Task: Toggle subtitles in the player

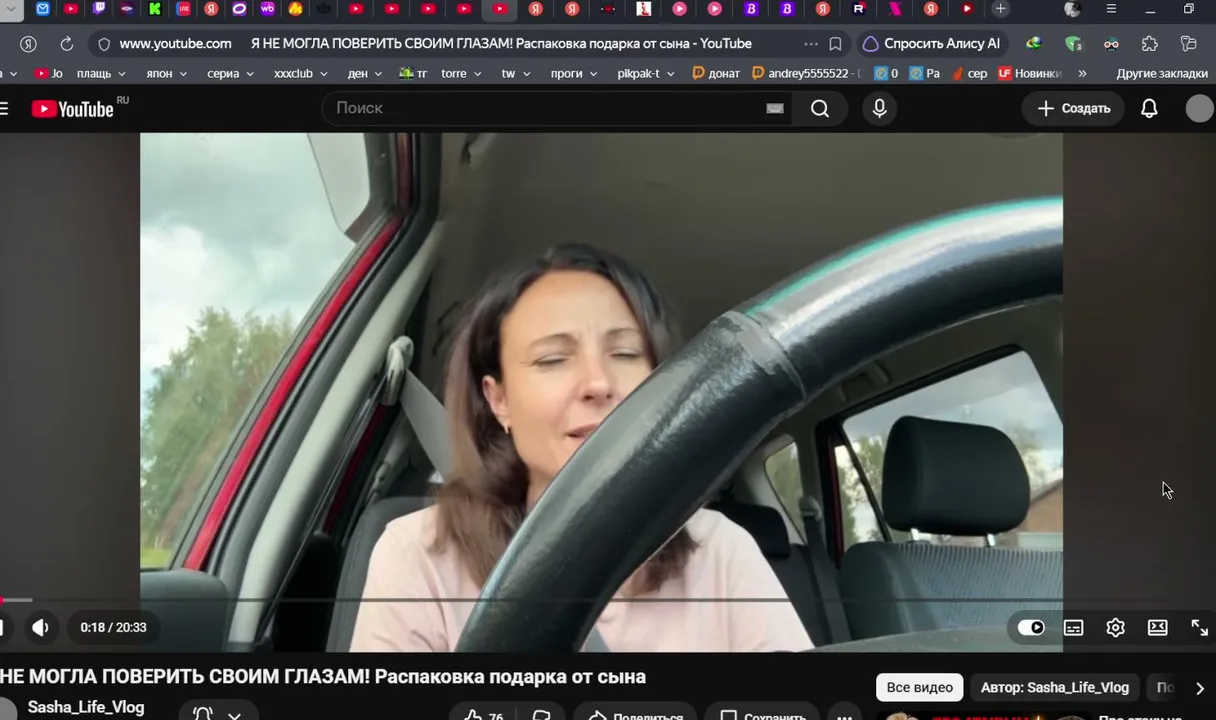Action: [x=1074, y=627]
